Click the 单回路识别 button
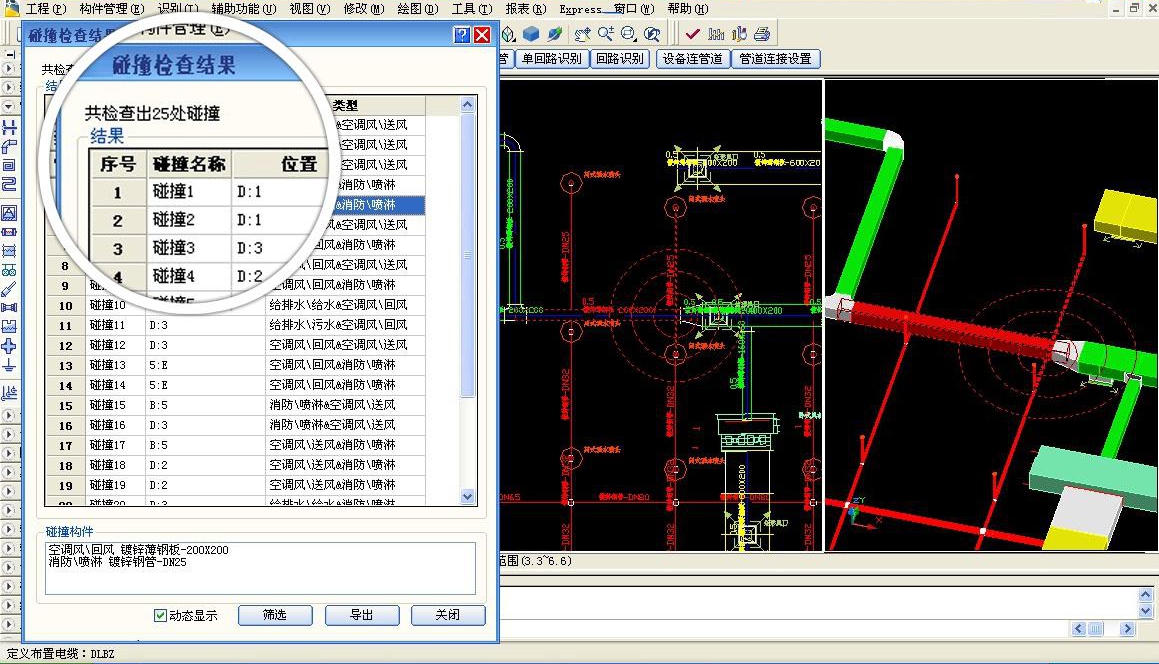1159x664 pixels. point(551,58)
